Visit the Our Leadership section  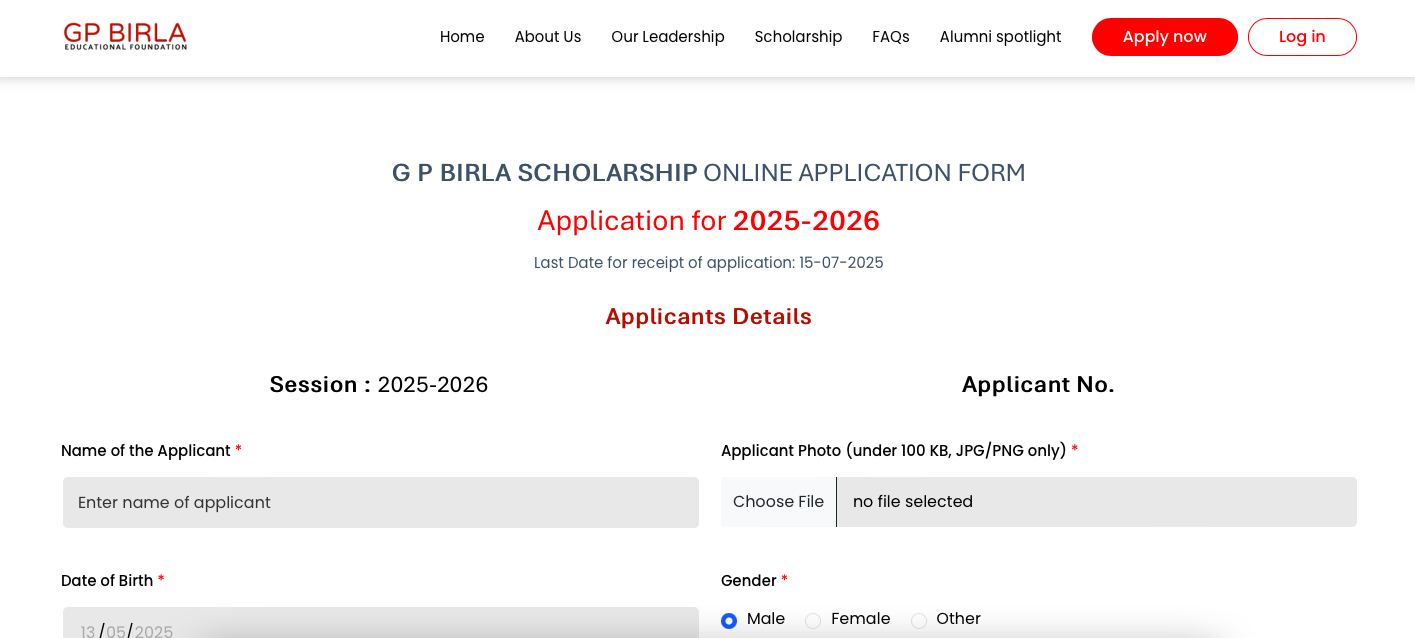click(x=667, y=36)
